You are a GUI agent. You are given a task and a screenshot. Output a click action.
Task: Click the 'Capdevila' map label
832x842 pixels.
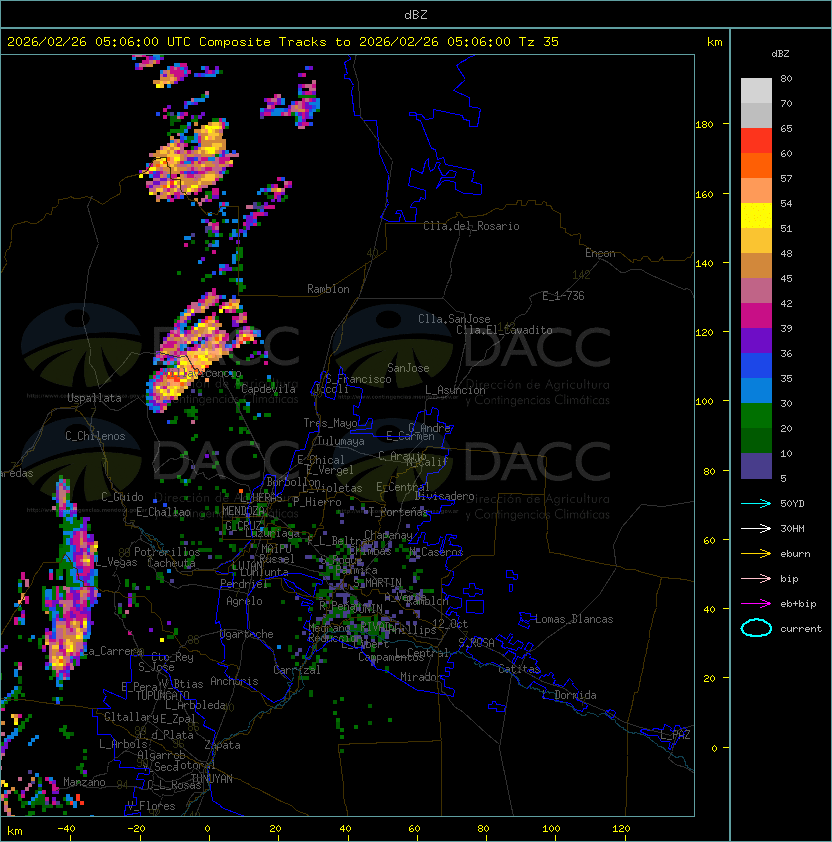tap(269, 389)
